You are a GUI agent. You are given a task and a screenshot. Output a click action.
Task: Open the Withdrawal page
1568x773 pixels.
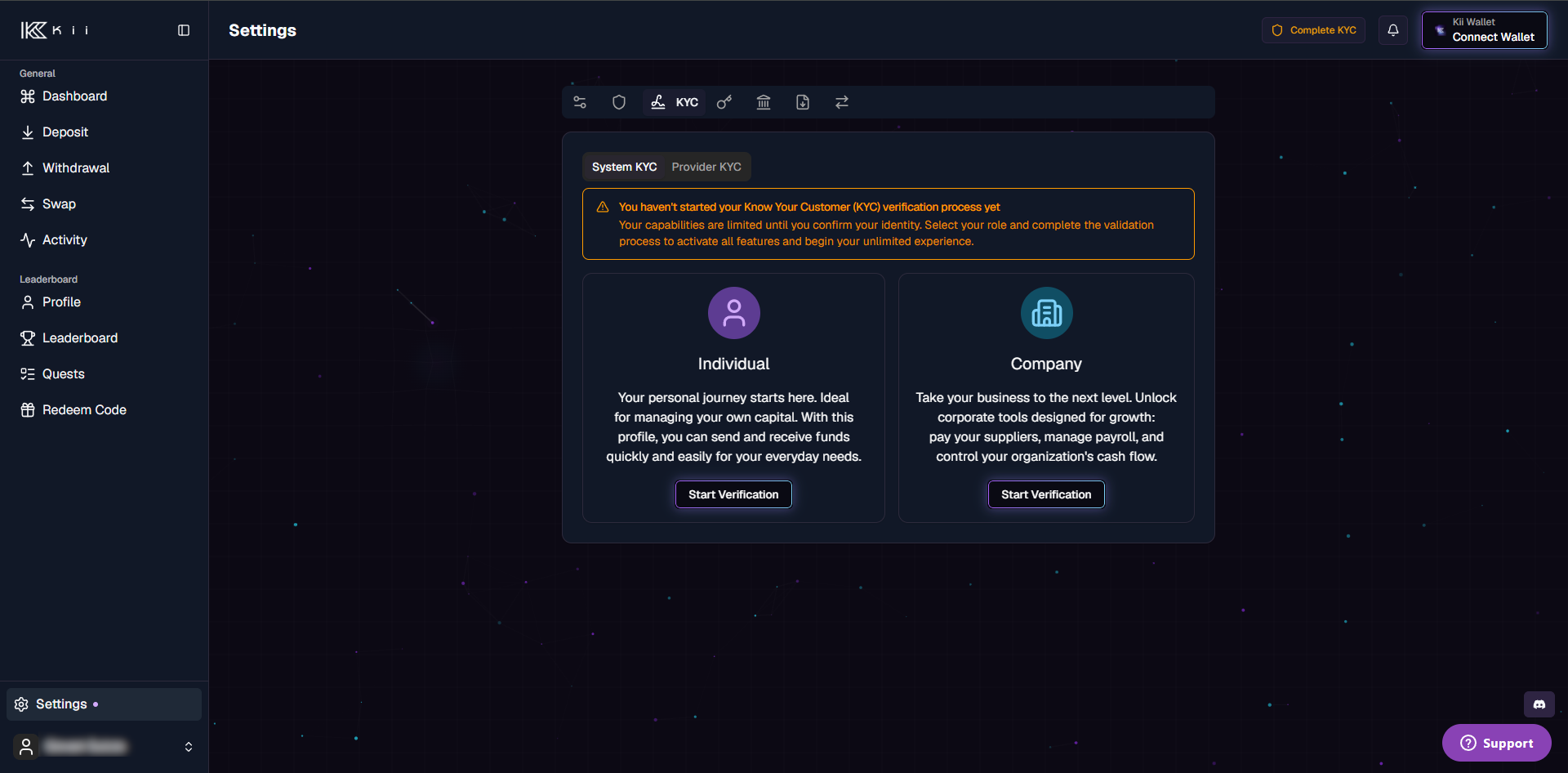104,168
